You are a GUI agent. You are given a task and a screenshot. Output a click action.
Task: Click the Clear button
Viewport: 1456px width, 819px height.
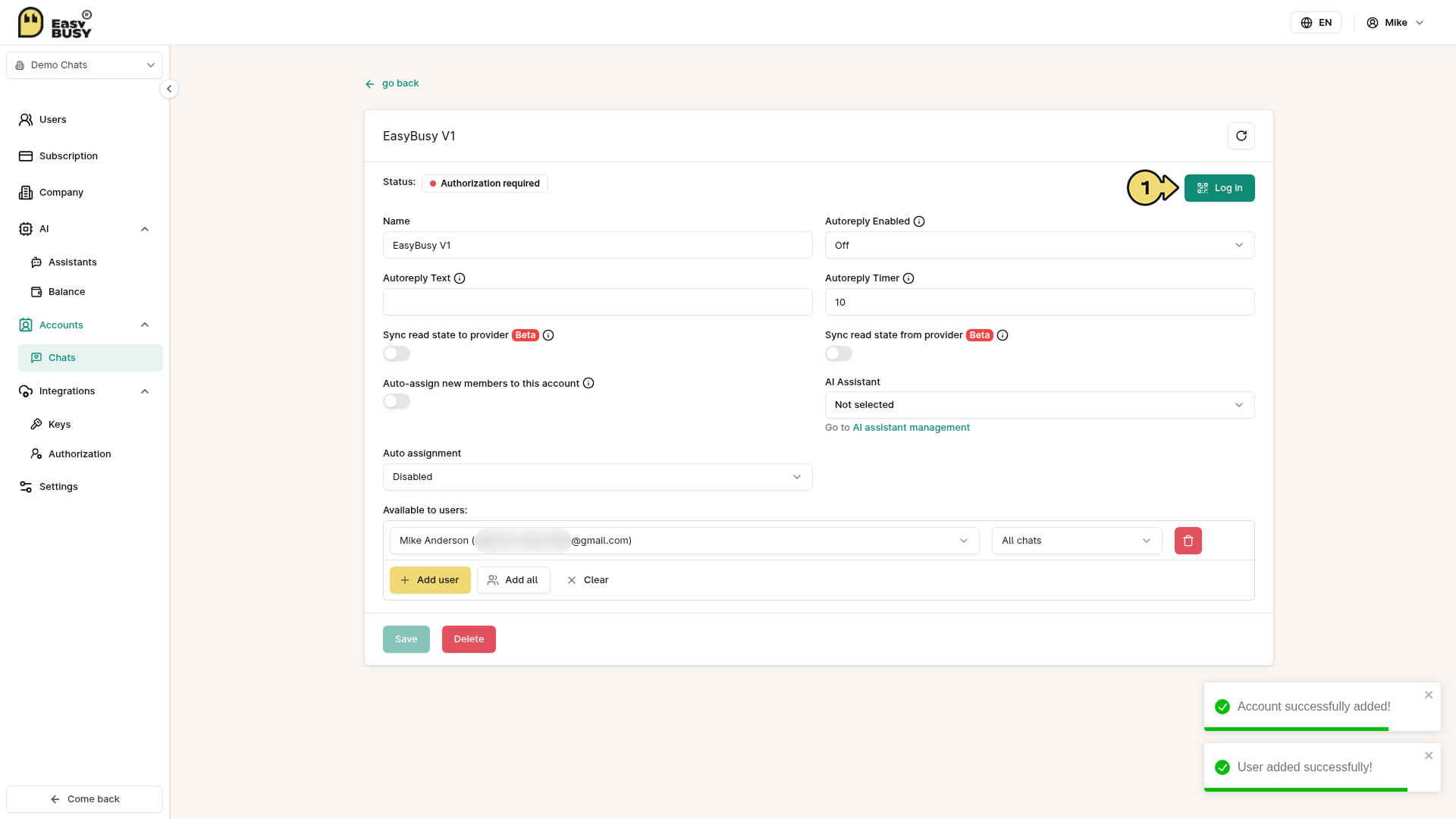click(x=588, y=580)
